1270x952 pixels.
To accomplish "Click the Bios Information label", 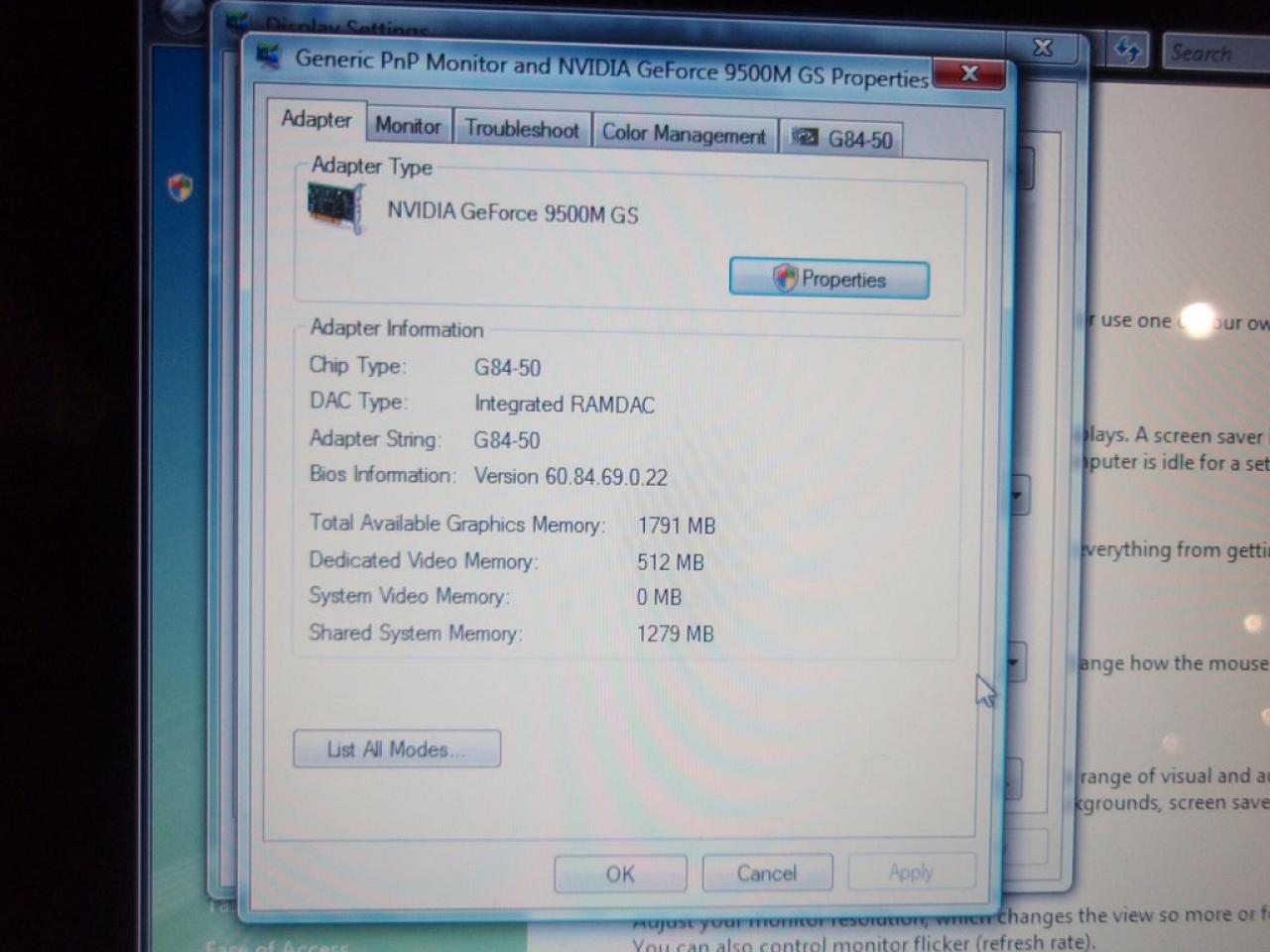I will click(x=382, y=474).
